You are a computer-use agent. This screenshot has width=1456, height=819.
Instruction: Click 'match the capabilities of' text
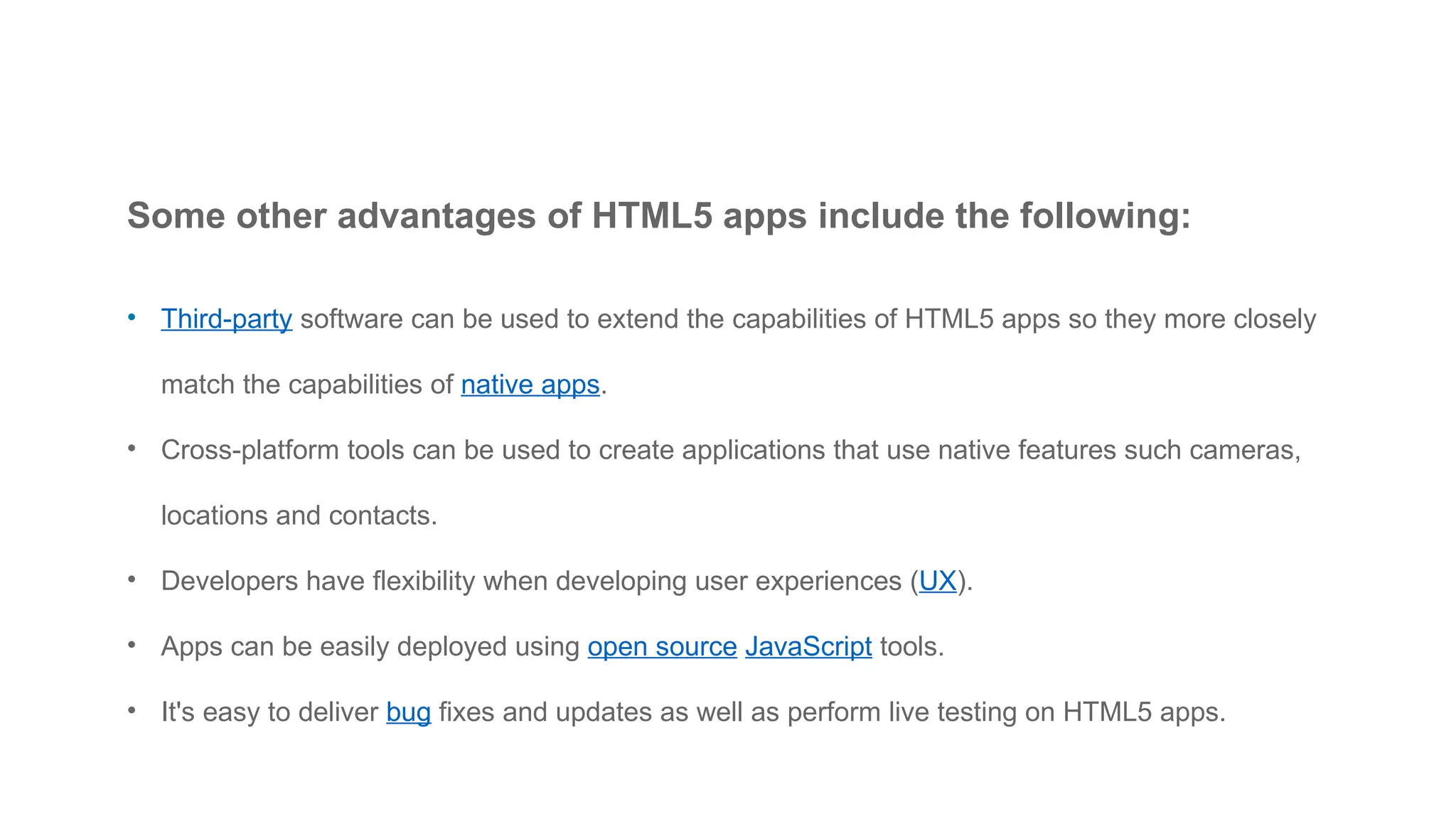point(306,385)
